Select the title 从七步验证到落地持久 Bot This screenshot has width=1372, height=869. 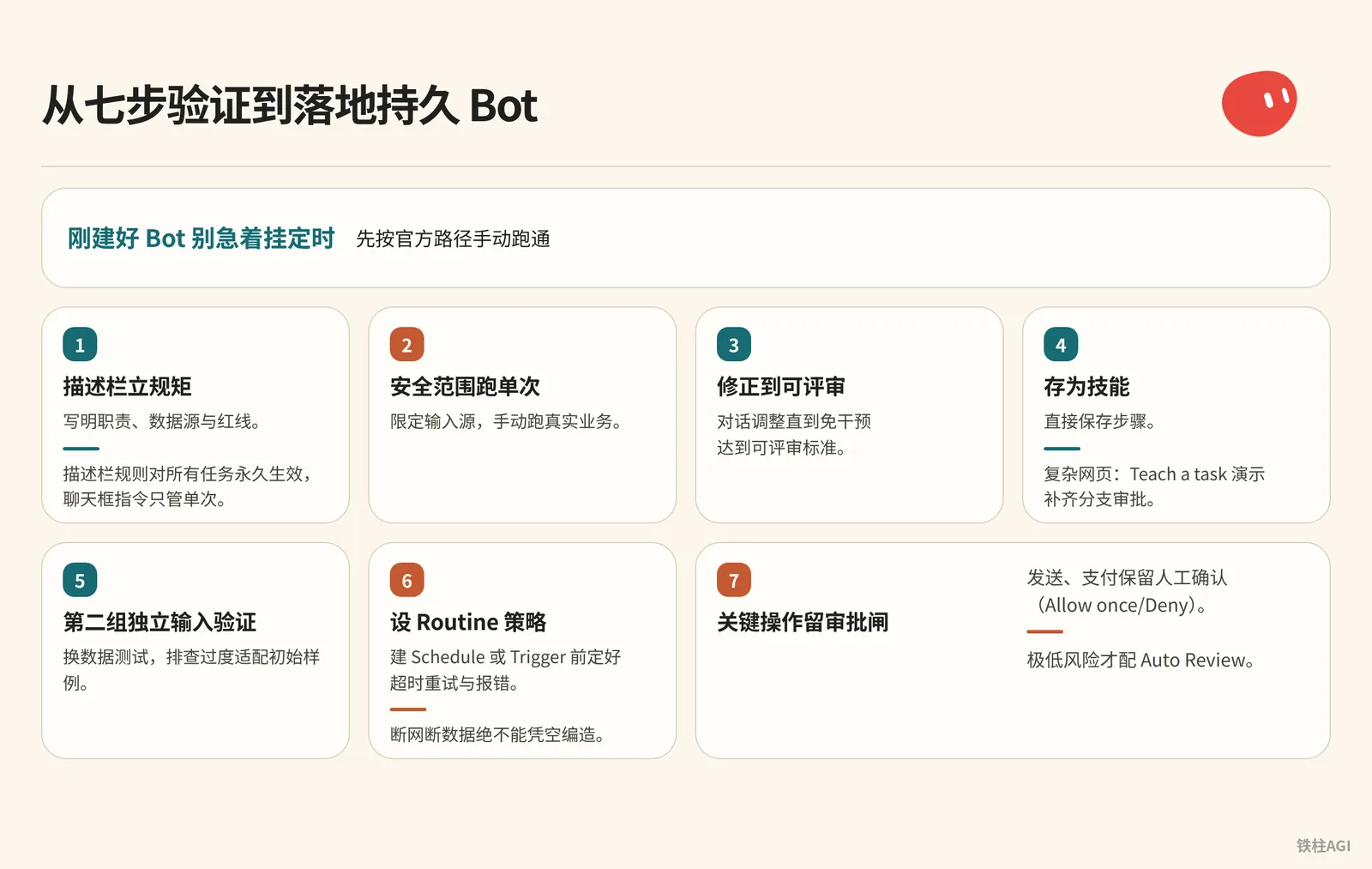click(290, 106)
